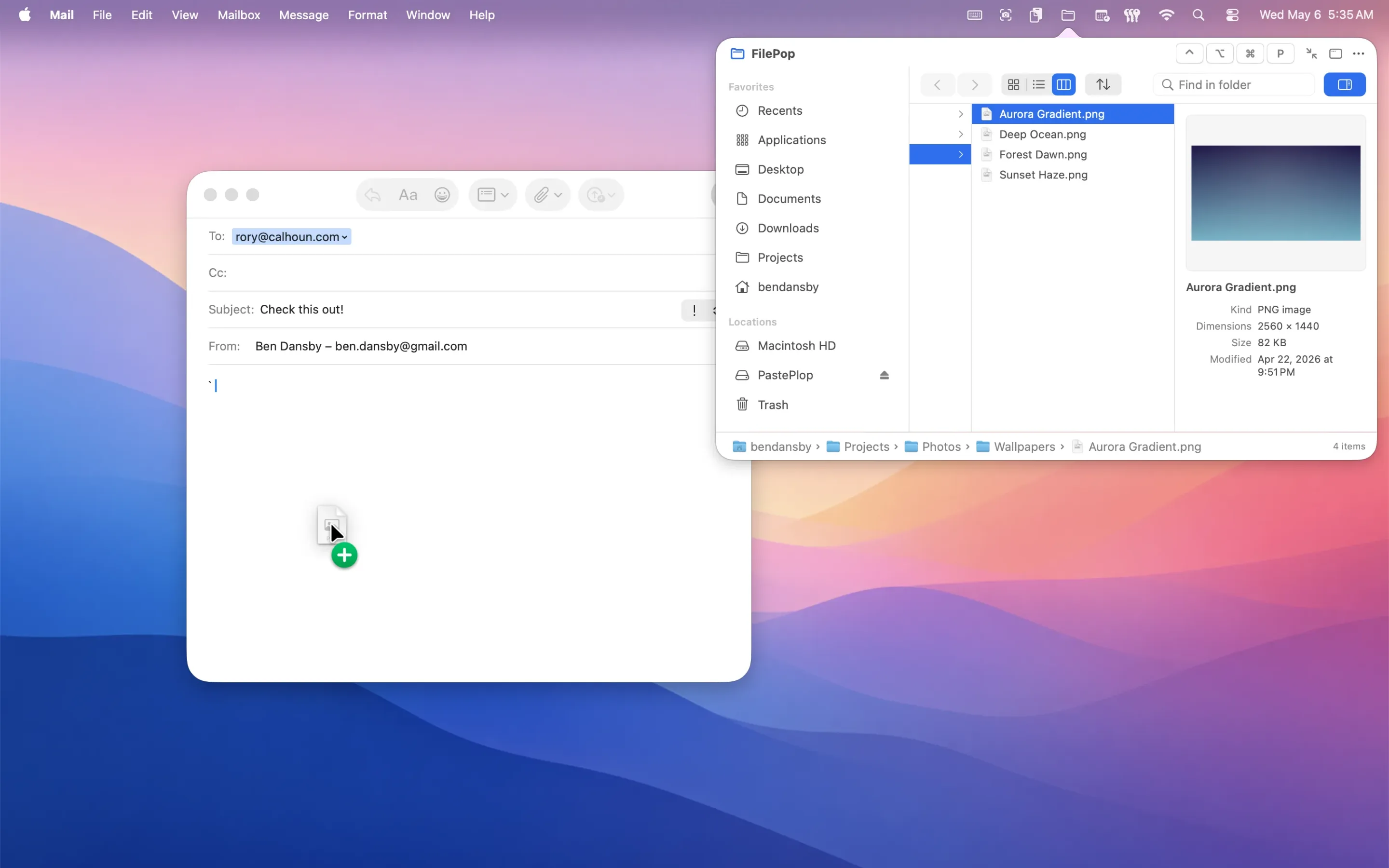Image resolution: width=1389 pixels, height=868 pixels.
Task: Click the FilePop folder icon in menu bar
Action: [x=1068, y=15]
